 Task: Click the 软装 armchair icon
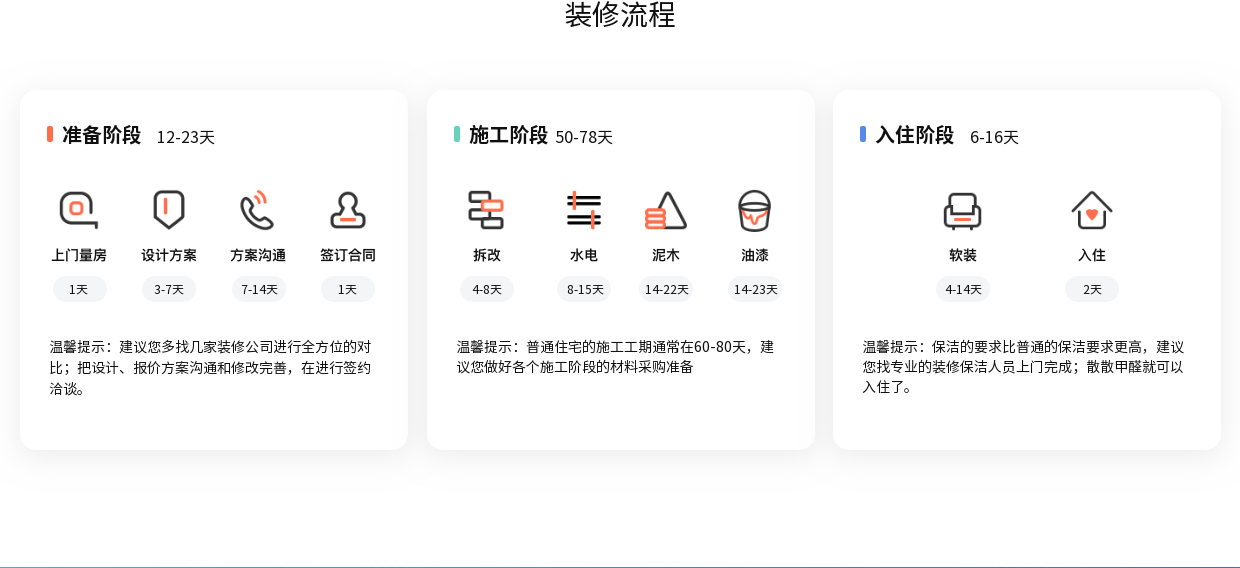pos(962,210)
